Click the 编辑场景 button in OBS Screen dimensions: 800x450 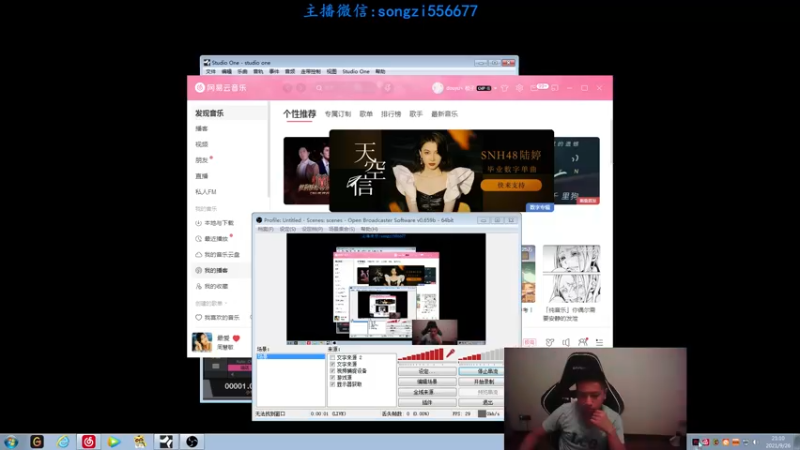[427, 382]
